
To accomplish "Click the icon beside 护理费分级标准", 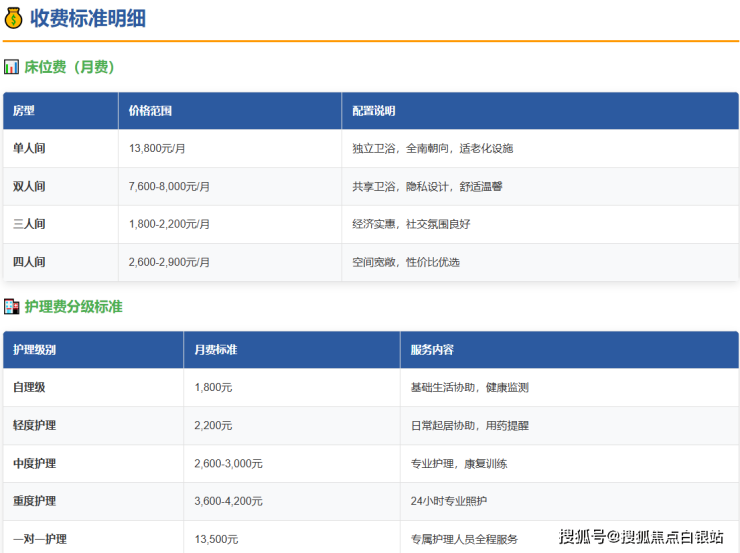I will [11, 307].
